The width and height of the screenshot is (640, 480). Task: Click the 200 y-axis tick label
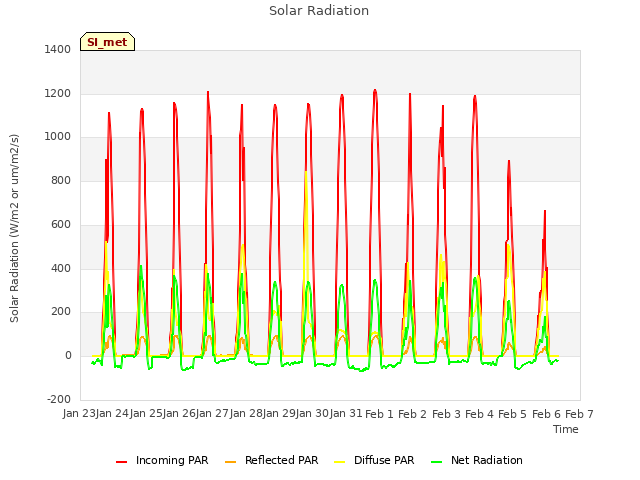61,311
